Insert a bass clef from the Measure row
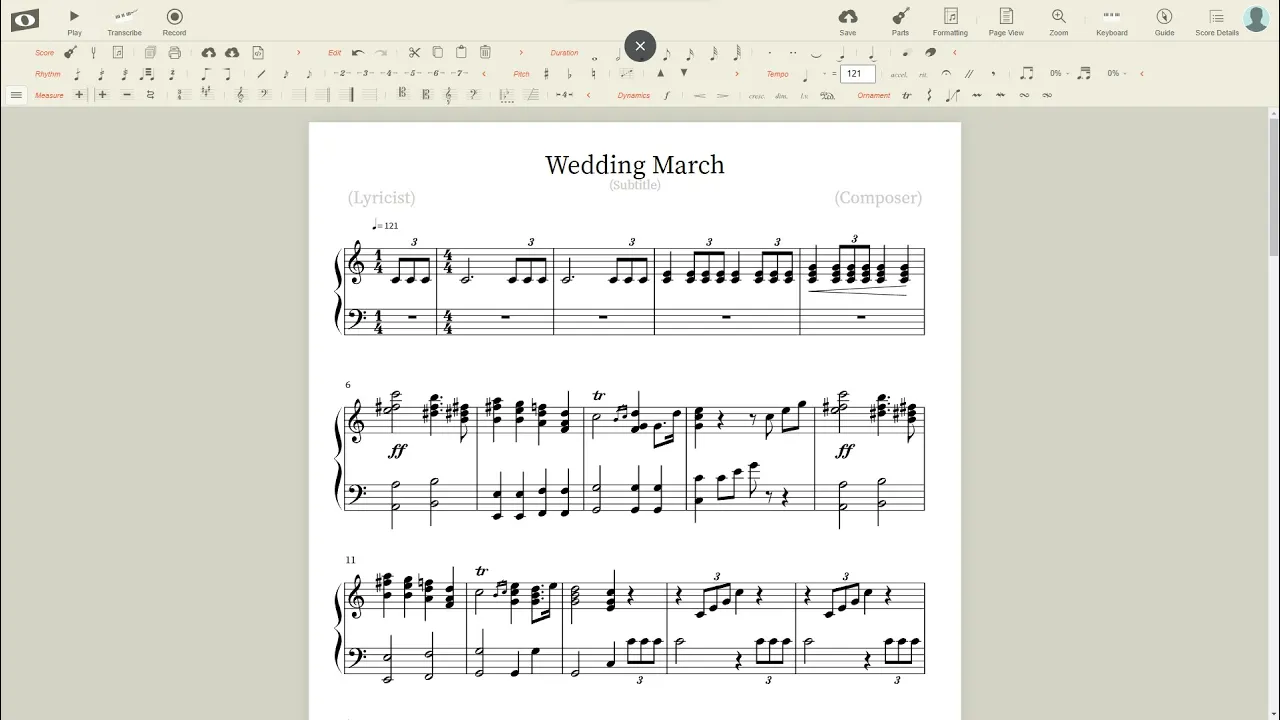 tap(264, 95)
